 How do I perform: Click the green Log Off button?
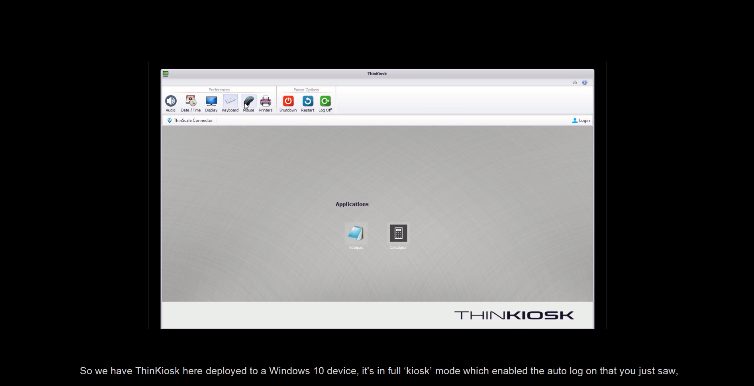pyautogui.click(x=326, y=103)
